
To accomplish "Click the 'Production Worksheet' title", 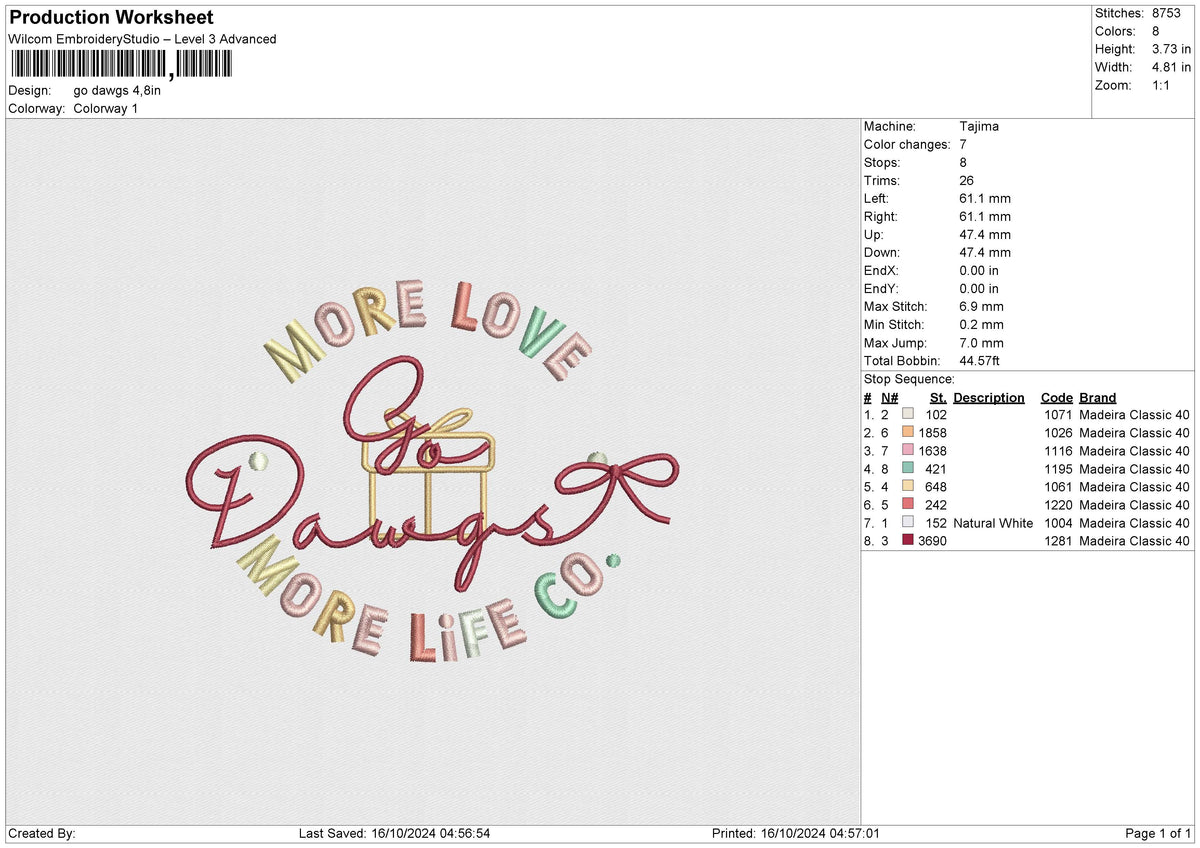I will 111,18.
